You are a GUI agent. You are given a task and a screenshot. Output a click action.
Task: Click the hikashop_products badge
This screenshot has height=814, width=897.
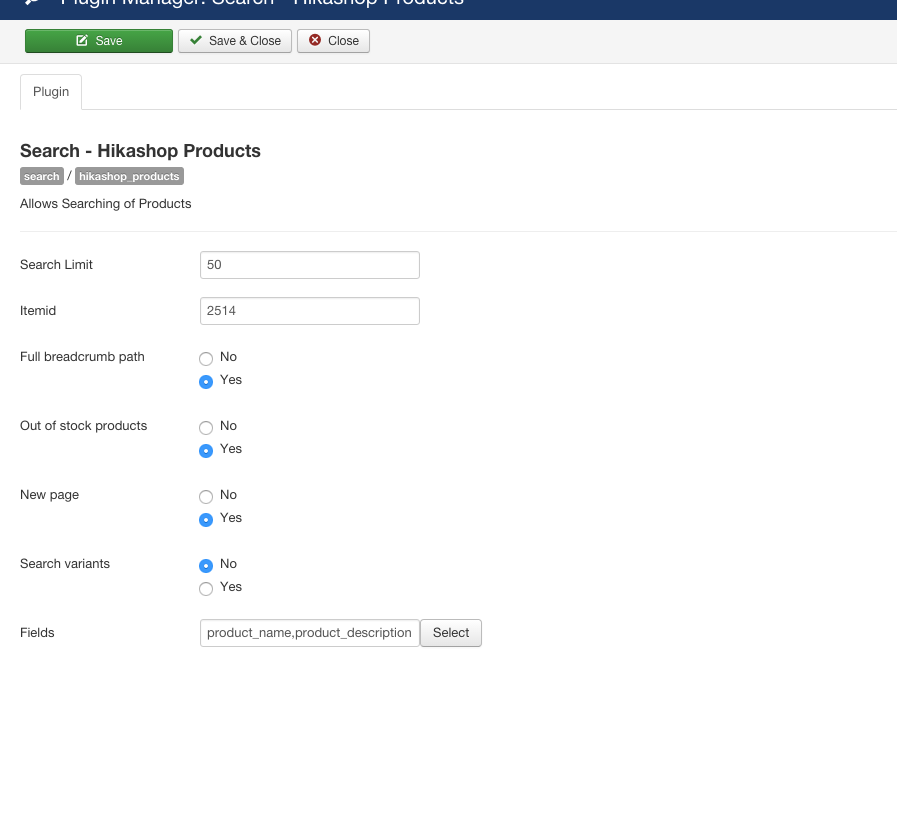point(129,177)
